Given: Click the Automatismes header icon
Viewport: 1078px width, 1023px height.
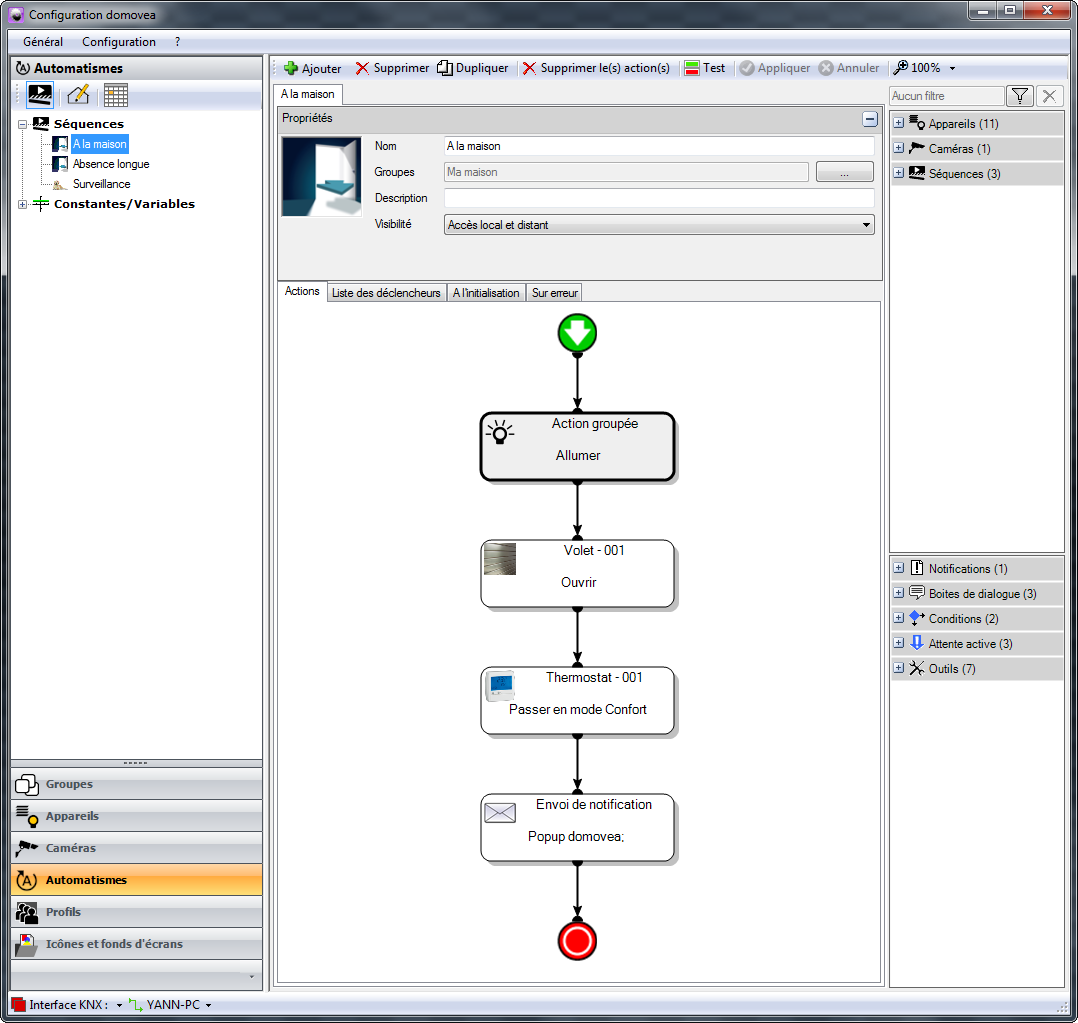Looking at the screenshot, I should coord(23,68).
